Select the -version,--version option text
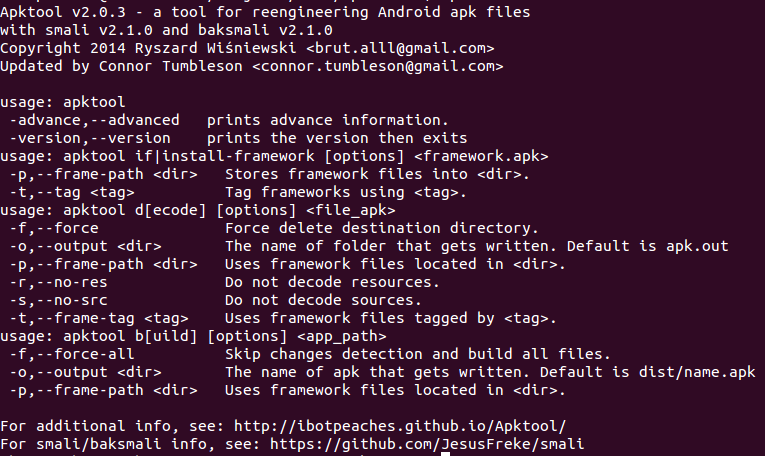This screenshot has height=456, width=765. (90, 138)
